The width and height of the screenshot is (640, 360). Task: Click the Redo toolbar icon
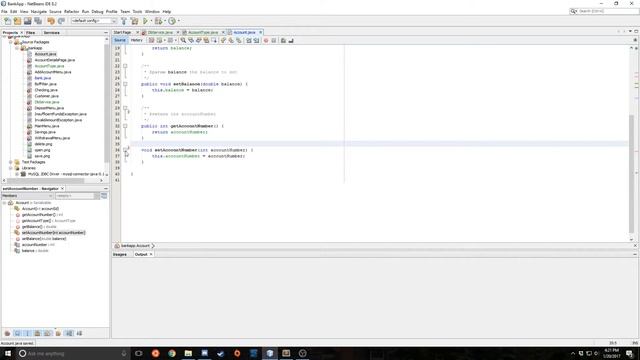tap(61, 21)
